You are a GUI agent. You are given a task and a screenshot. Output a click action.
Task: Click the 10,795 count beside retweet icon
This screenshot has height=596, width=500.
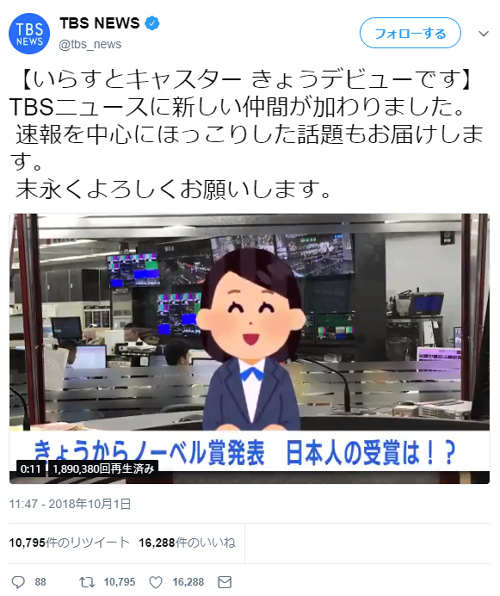119,582
